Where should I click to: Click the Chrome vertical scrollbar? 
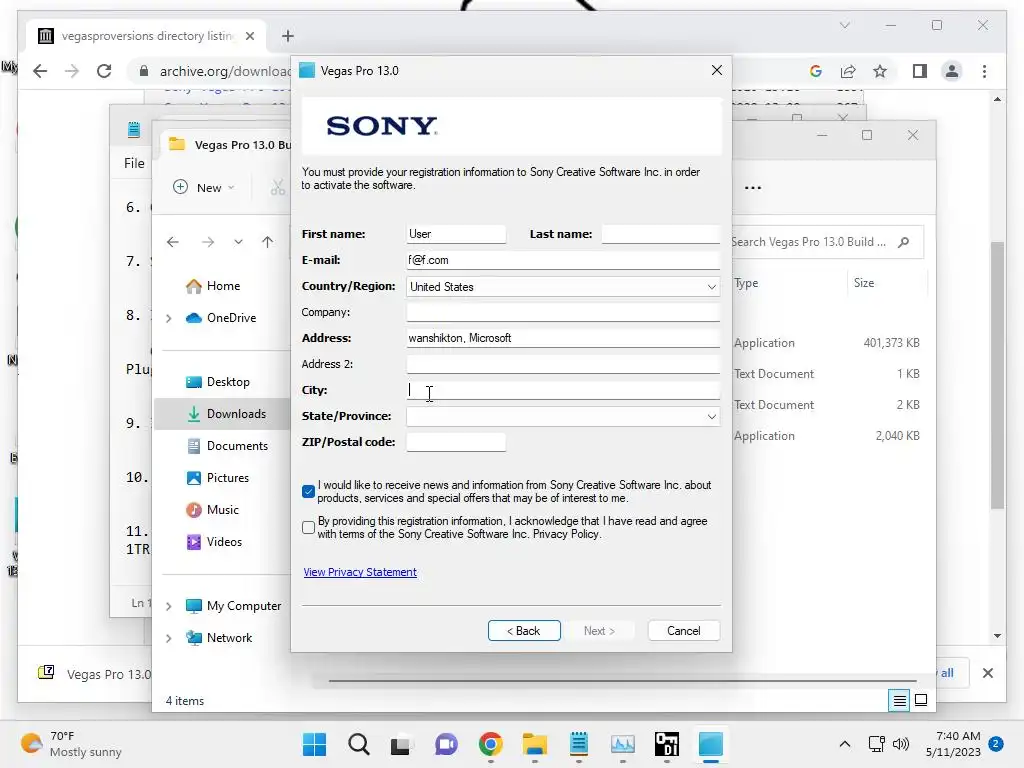tap(997, 376)
